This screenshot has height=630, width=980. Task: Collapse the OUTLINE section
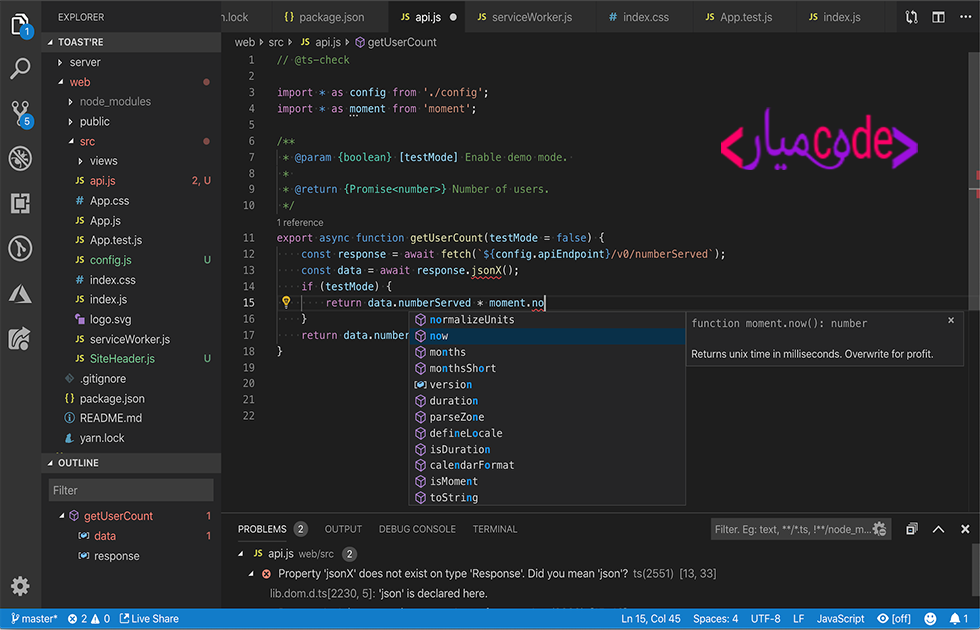[78, 463]
